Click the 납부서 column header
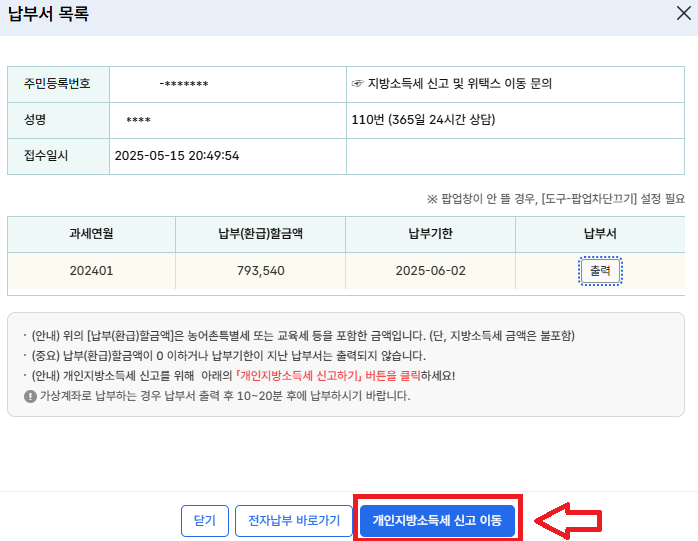Viewport: 698px width, 541px height. point(600,233)
